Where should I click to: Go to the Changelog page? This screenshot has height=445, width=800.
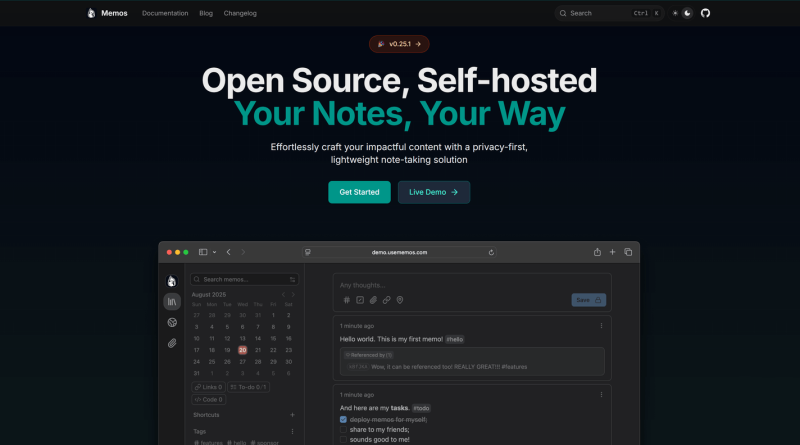(240, 14)
